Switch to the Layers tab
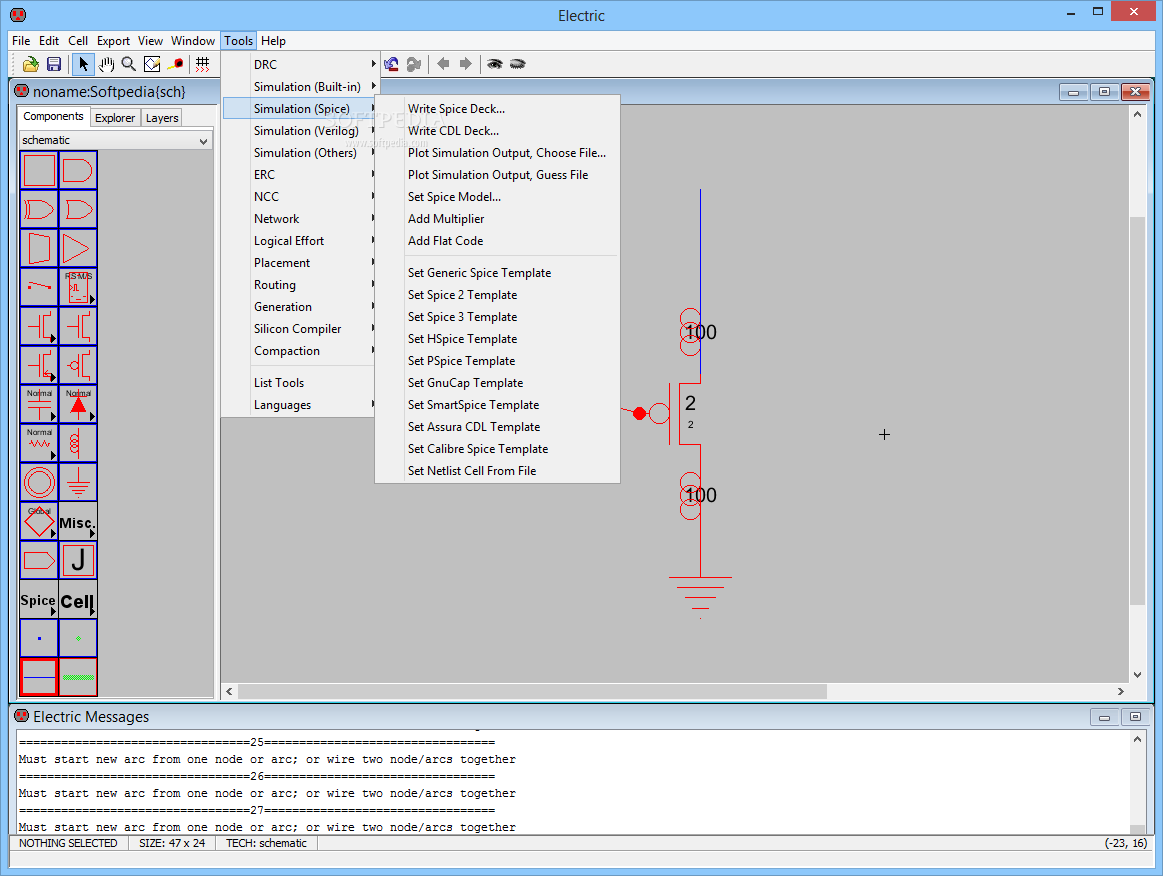The width and height of the screenshot is (1163, 876). click(162, 118)
